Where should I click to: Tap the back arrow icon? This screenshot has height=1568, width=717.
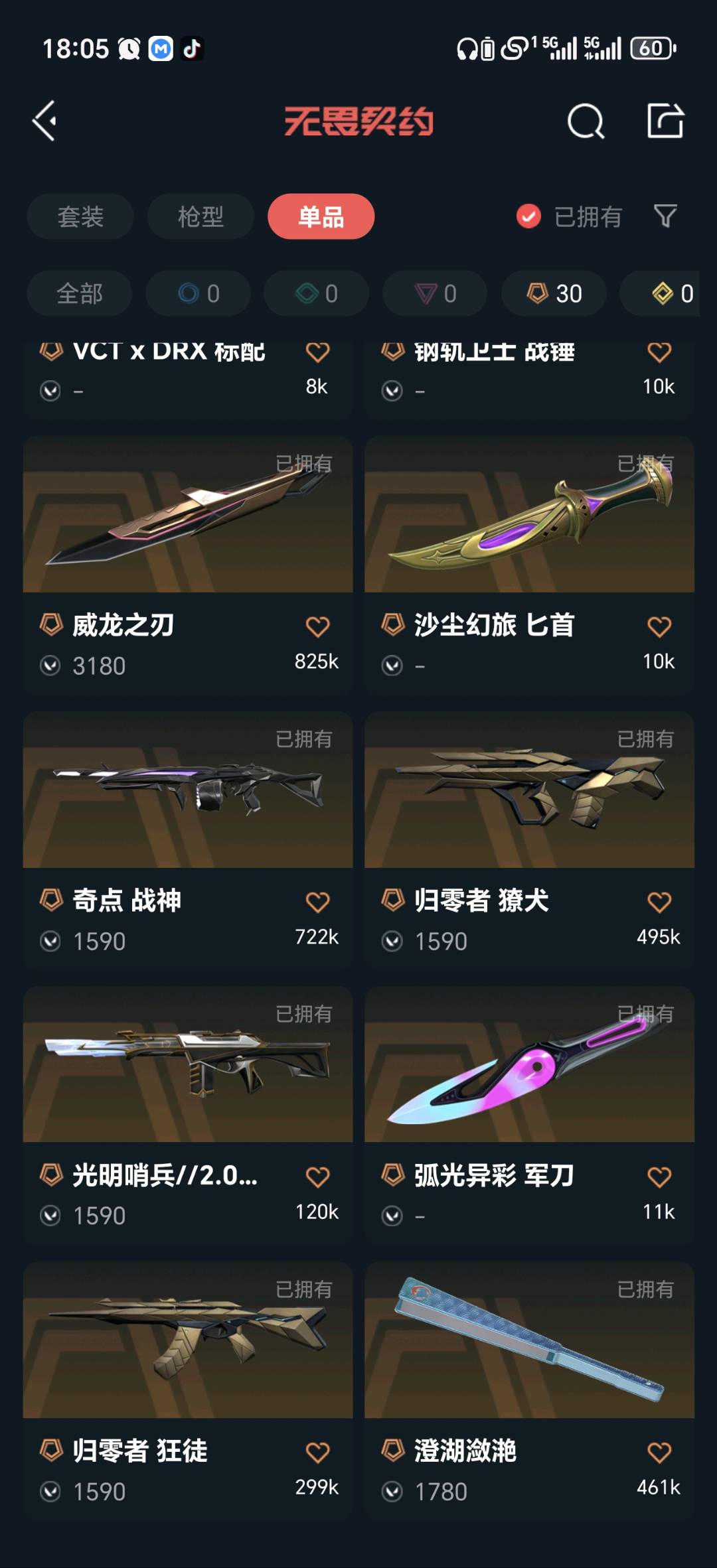click(x=45, y=121)
